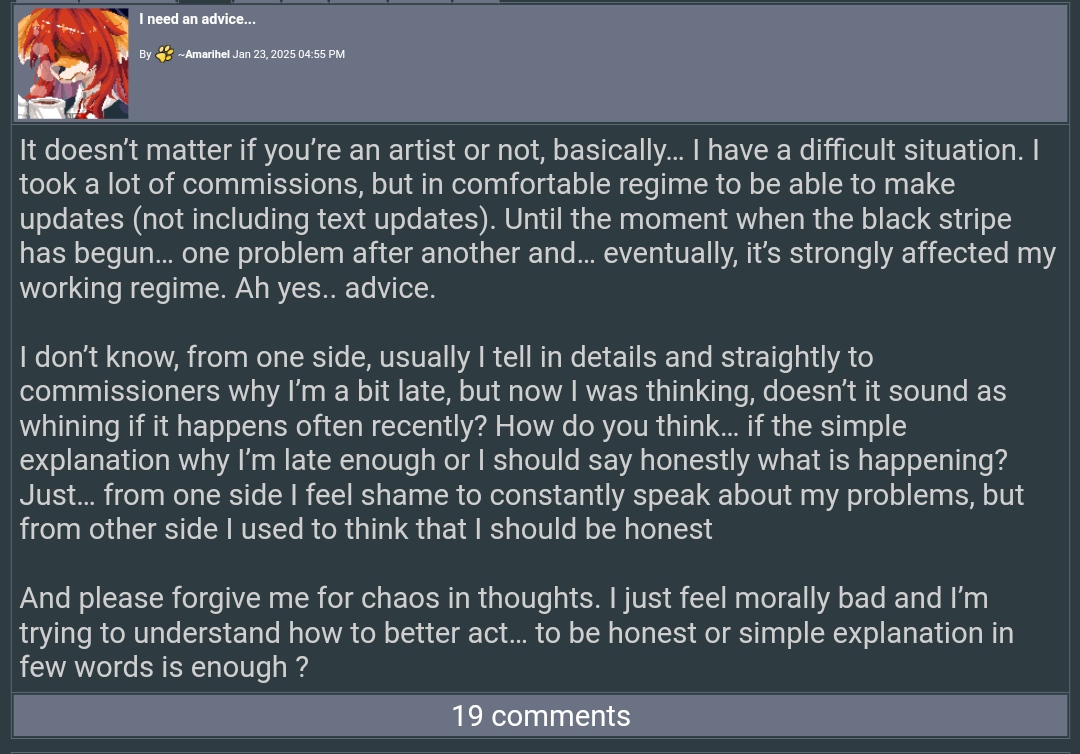
Task: Open the ~Amarihel user profile link
Action: (x=204, y=54)
